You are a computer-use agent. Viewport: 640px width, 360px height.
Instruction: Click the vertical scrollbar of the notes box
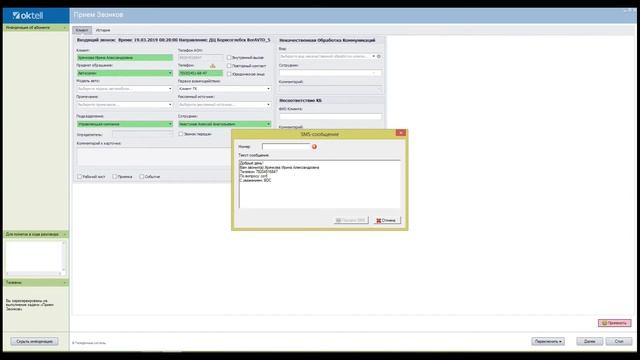pyautogui.click(x=63, y=257)
